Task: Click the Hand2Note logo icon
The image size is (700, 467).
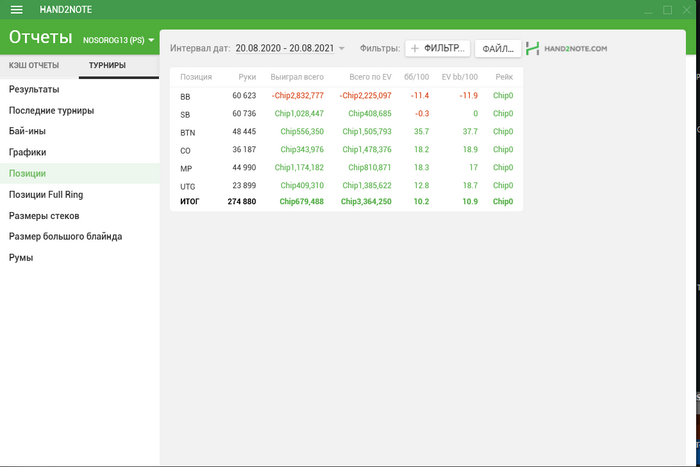Action: 533,49
